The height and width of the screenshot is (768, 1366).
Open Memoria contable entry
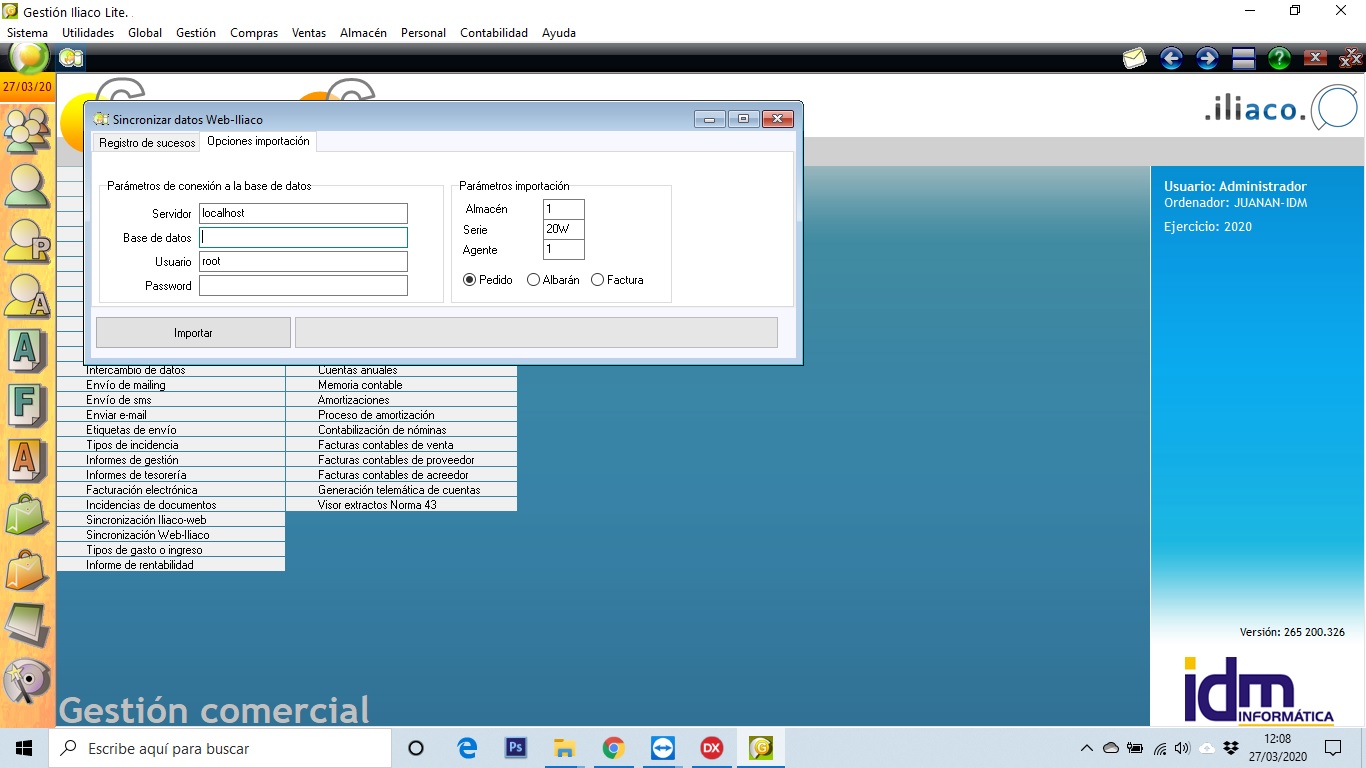coord(402,385)
